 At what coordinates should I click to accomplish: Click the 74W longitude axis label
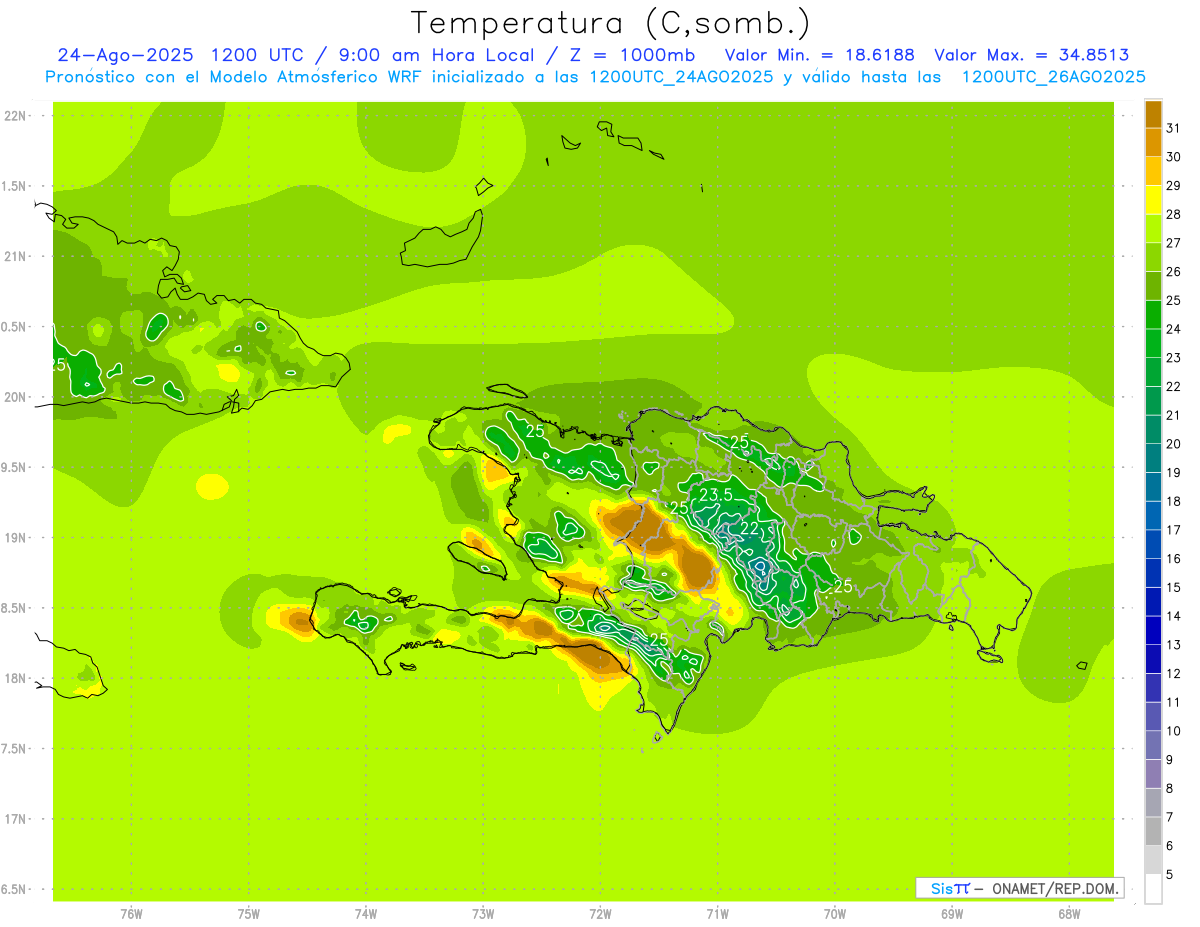point(366,914)
